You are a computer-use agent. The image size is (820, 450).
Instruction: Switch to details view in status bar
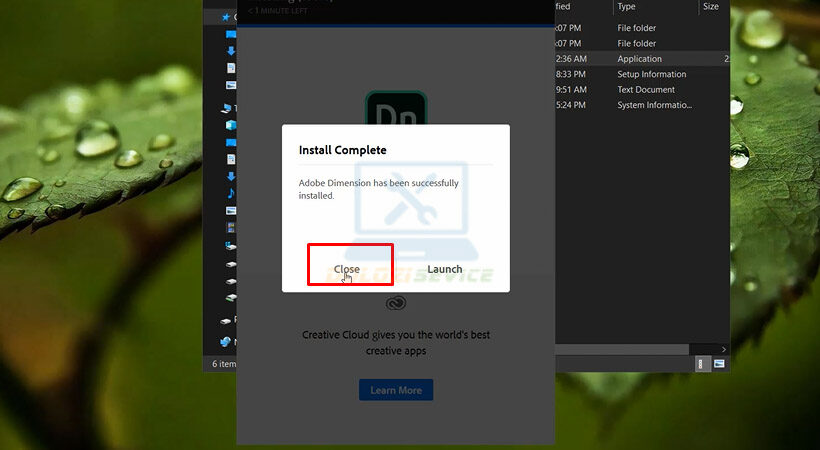pyautogui.click(x=703, y=364)
